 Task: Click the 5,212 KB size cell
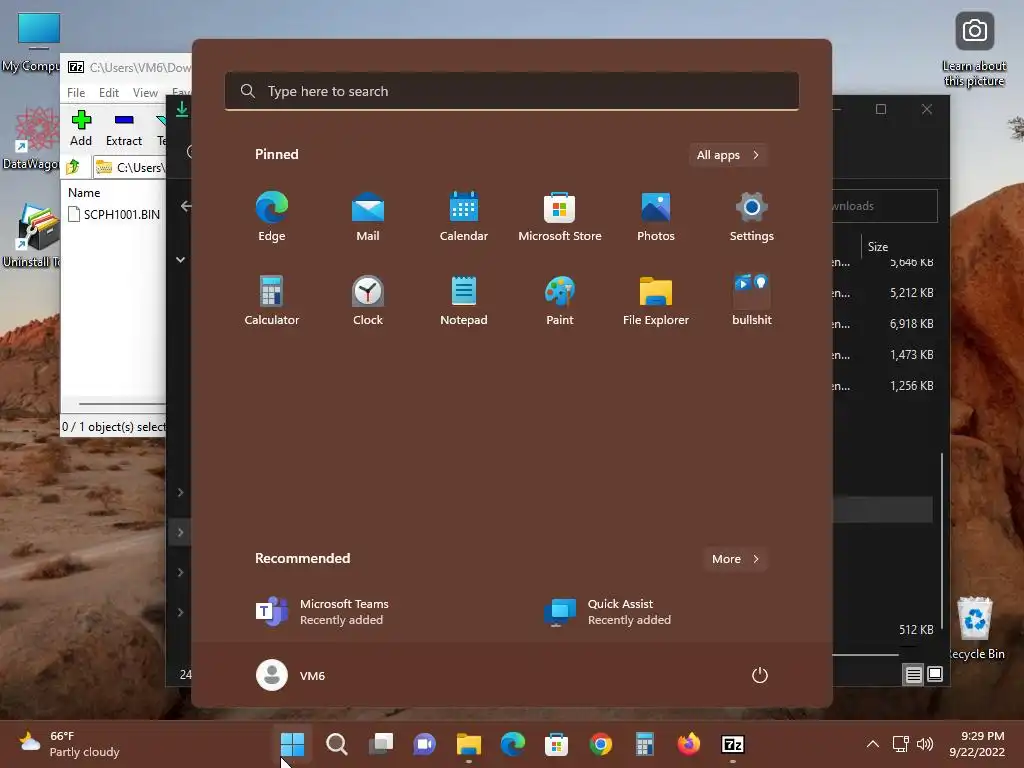(911, 293)
